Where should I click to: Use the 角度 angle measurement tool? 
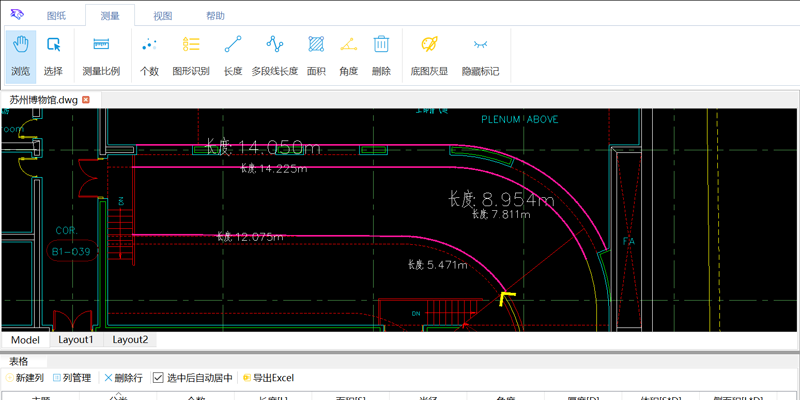tap(348, 55)
